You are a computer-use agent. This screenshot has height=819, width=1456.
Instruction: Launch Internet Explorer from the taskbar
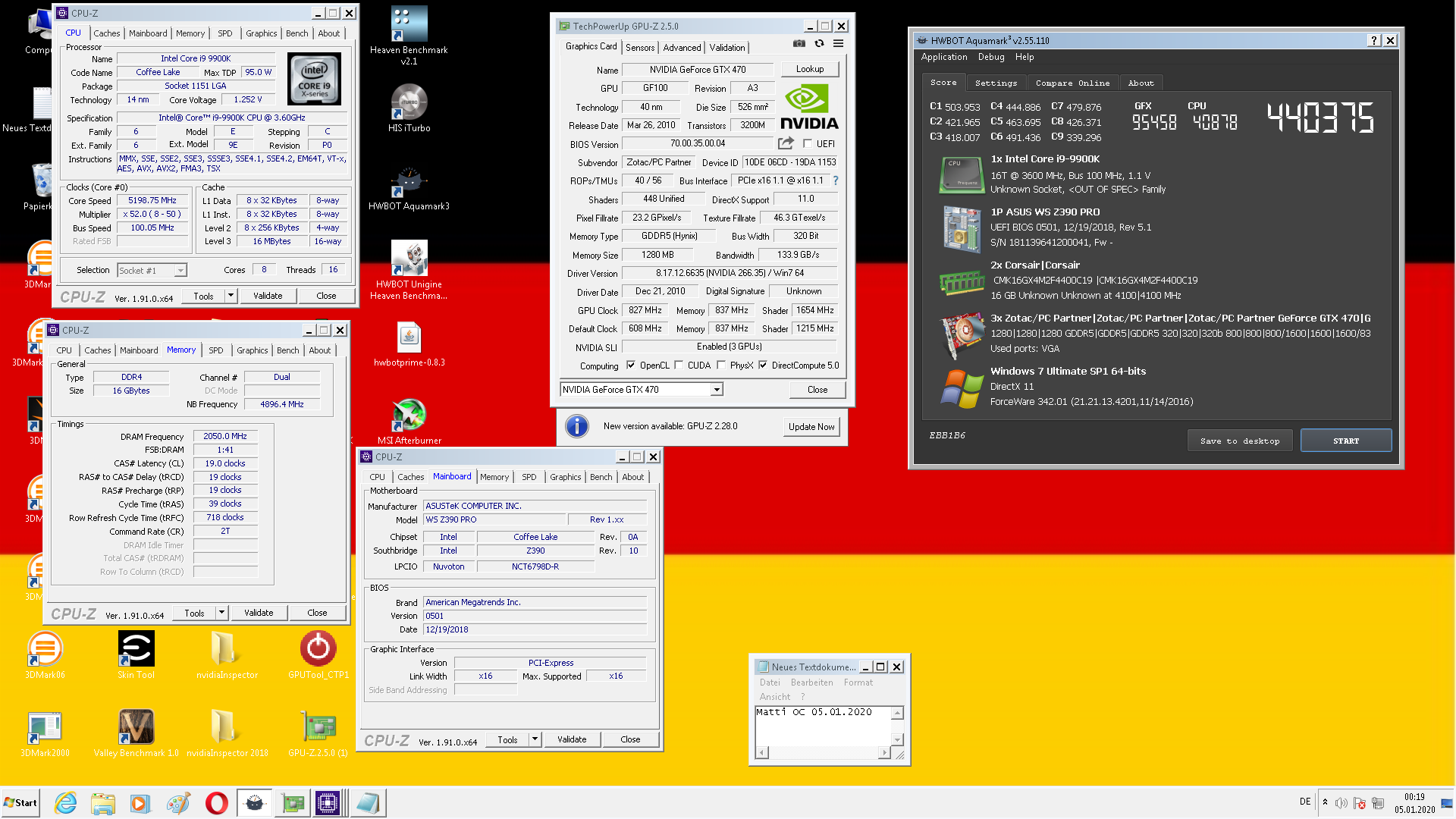pyautogui.click(x=66, y=802)
